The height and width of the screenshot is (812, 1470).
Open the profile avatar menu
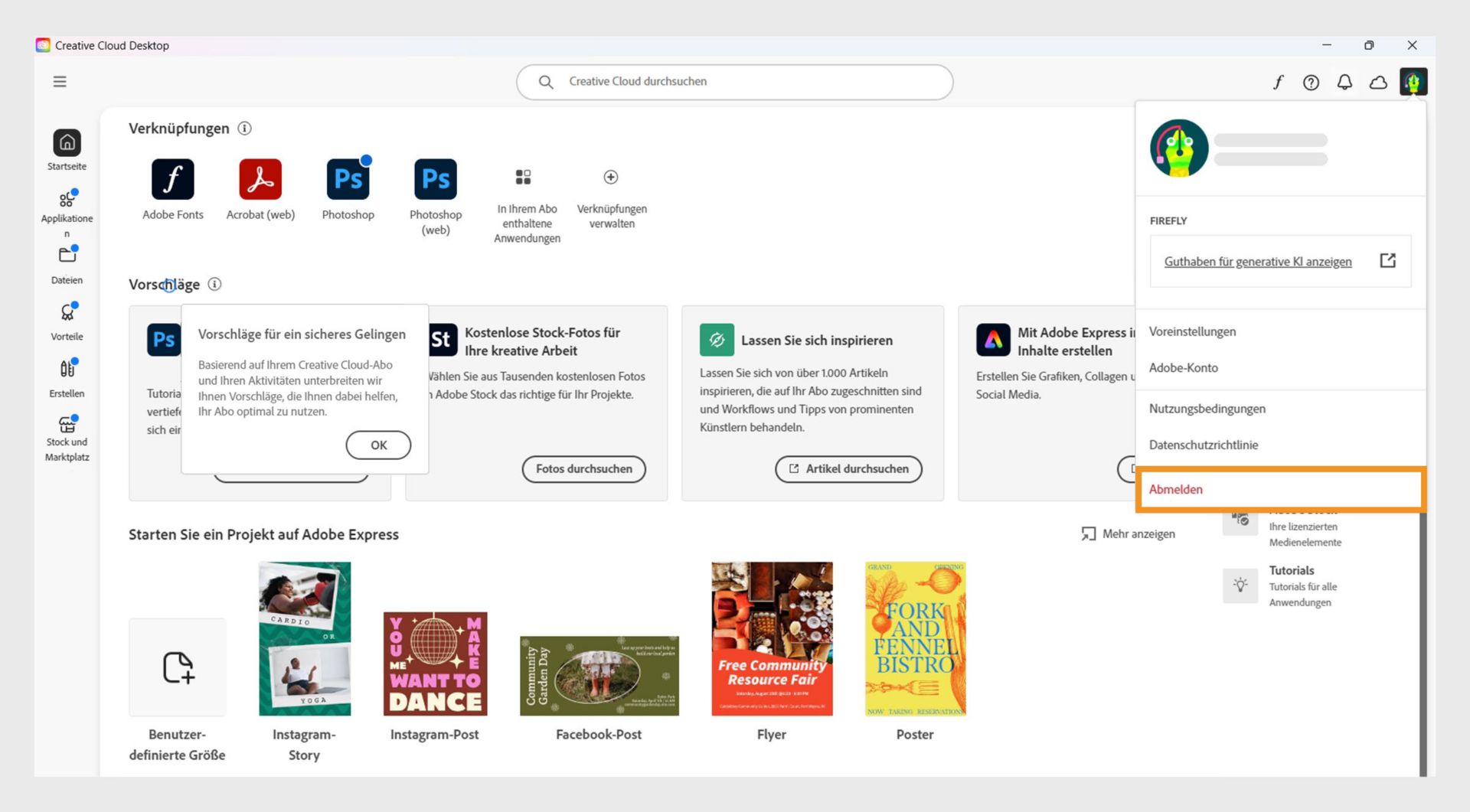point(1413,82)
